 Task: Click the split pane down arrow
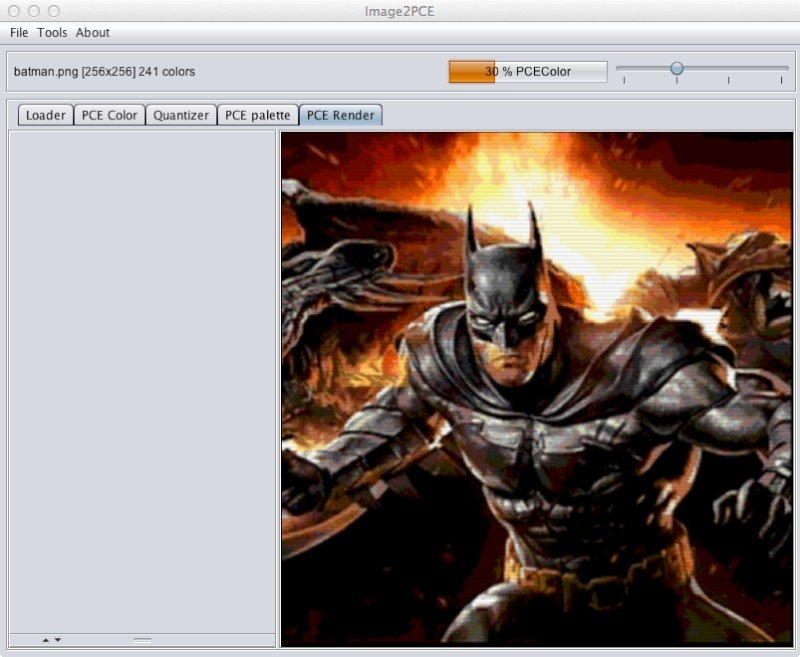pos(58,640)
